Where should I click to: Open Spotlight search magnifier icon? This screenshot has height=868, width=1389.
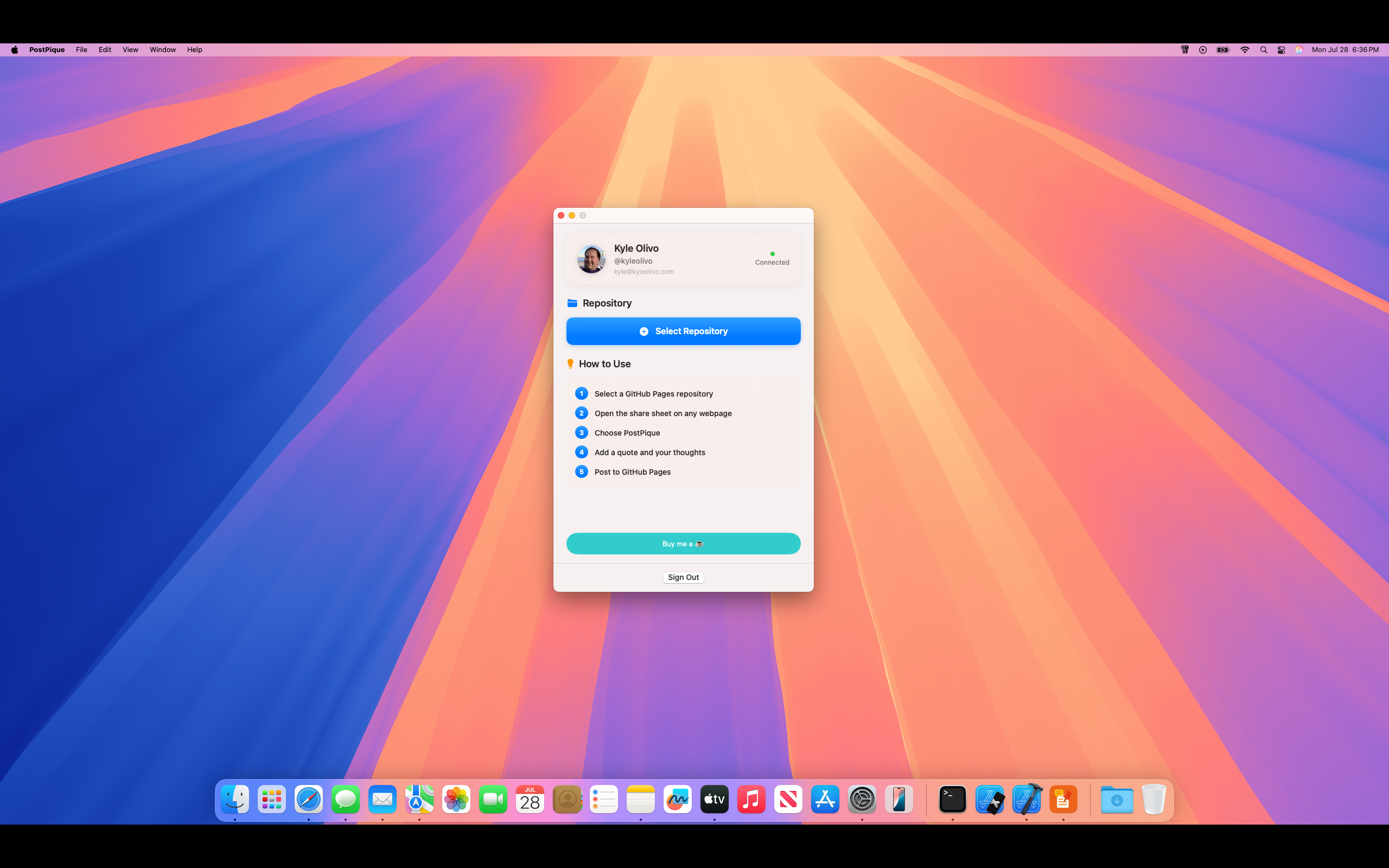tap(1263, 50)
